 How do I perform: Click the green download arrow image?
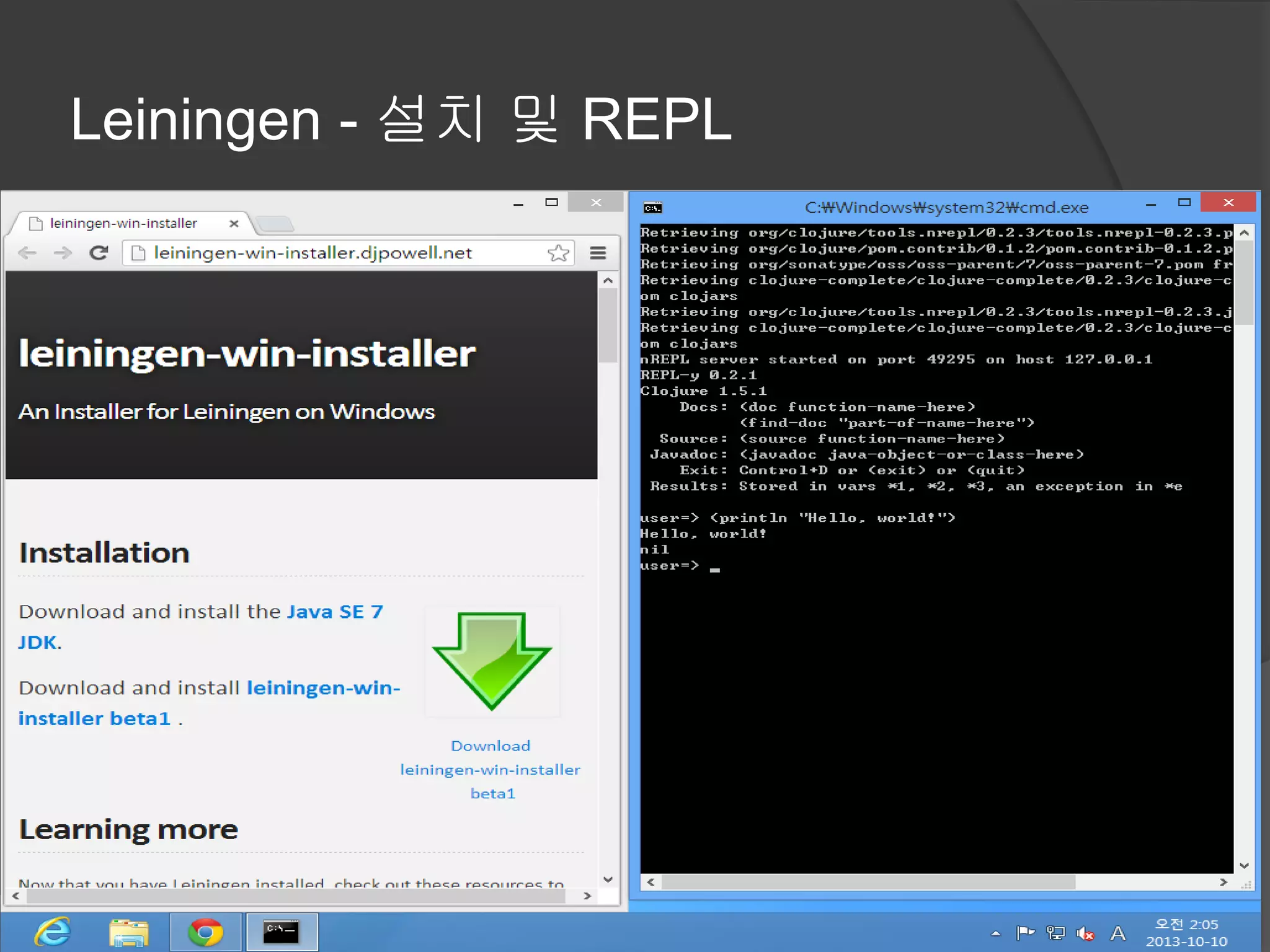coord(492,661)
